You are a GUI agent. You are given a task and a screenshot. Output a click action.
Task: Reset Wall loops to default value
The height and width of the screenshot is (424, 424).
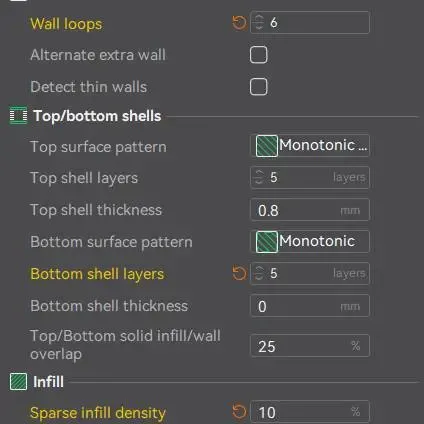(239, 23)
